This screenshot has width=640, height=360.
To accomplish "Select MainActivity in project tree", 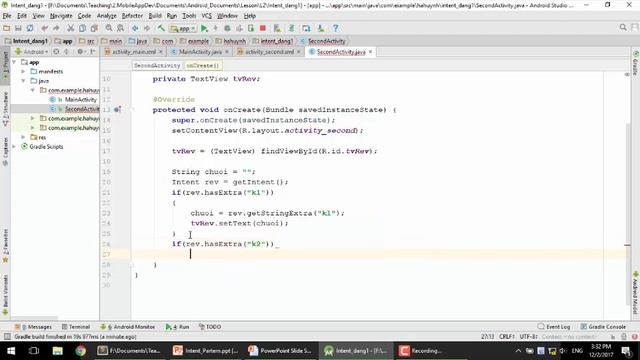I will (80, 100).
